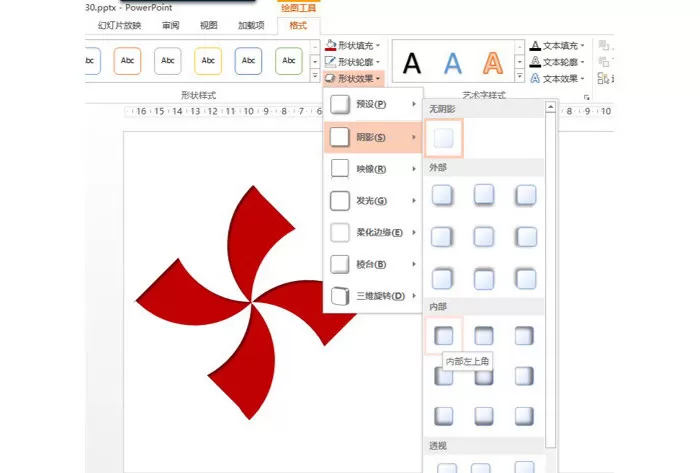This screenshot has width=700, height=473.
Task: Open the 审阅 ribbon tab
Action: tap(171, 25)
